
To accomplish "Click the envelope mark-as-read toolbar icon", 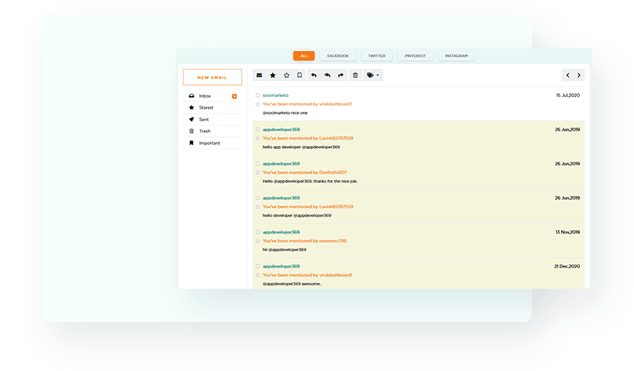I will coord(260,75).
